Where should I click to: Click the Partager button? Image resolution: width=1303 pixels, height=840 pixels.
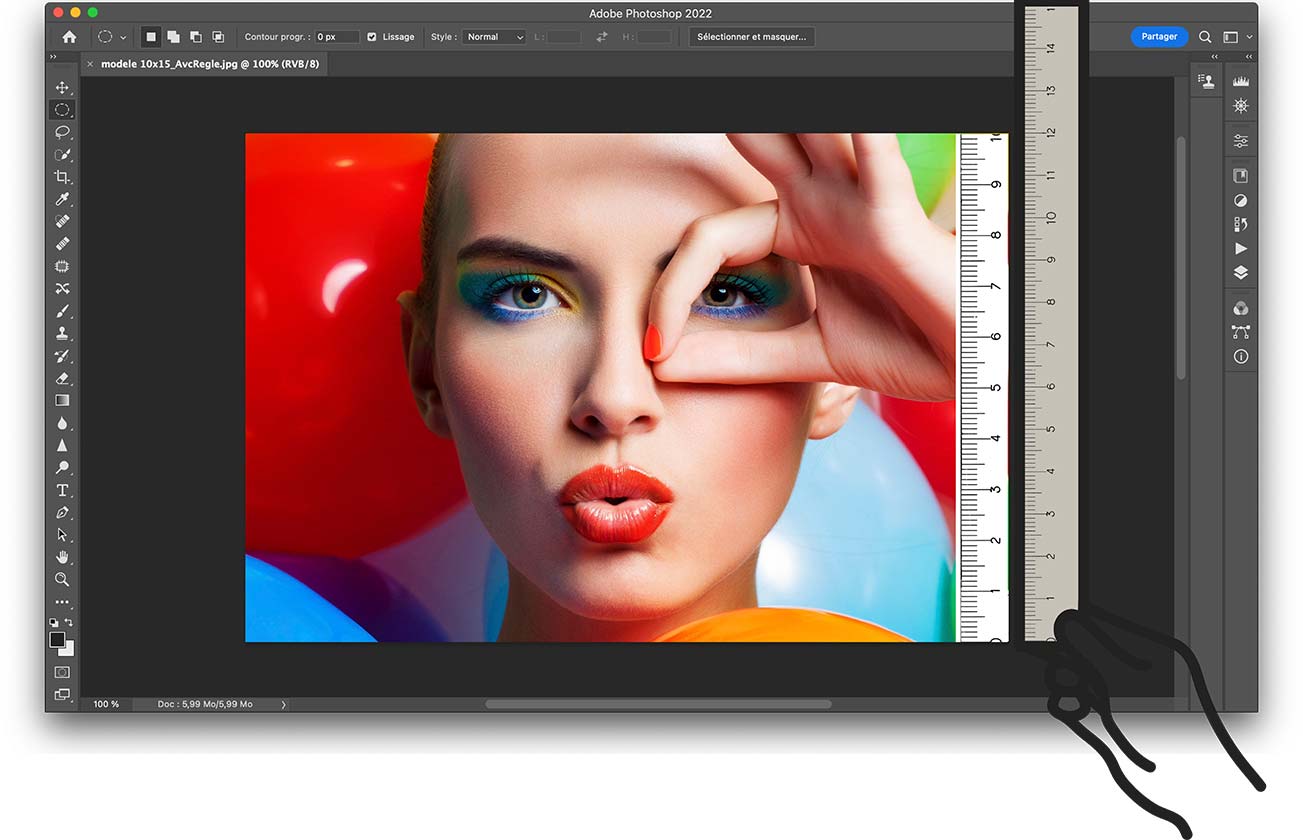[1159, 37]
